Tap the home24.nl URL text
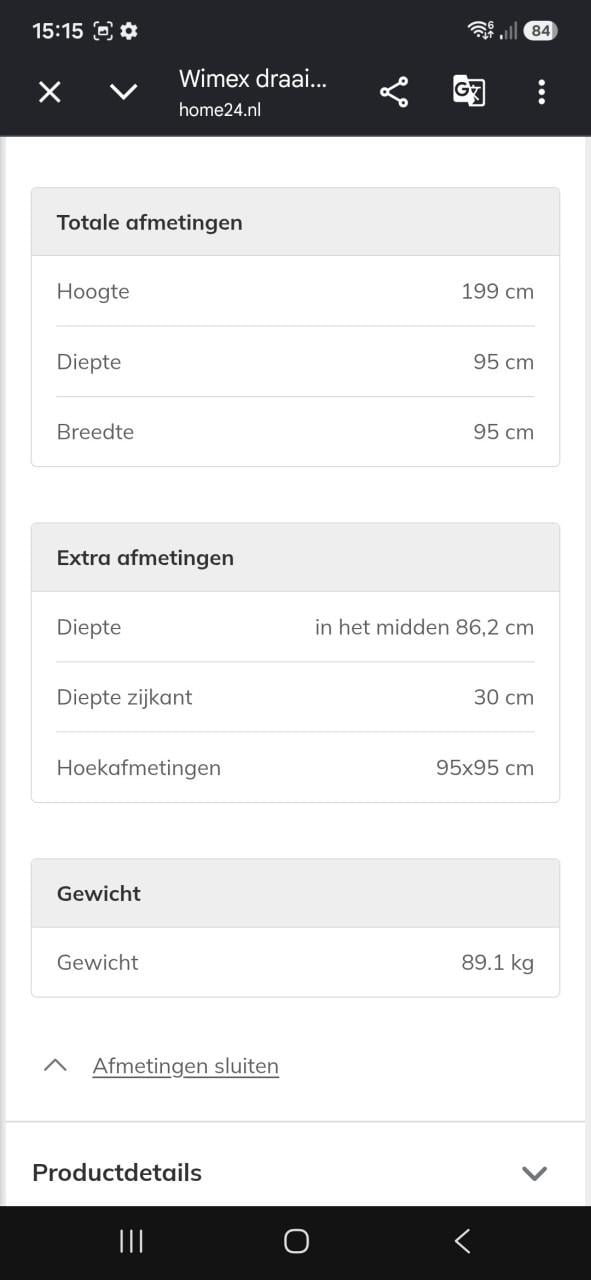The width and height of the screenshot is (591, 1280). (220, 110)
